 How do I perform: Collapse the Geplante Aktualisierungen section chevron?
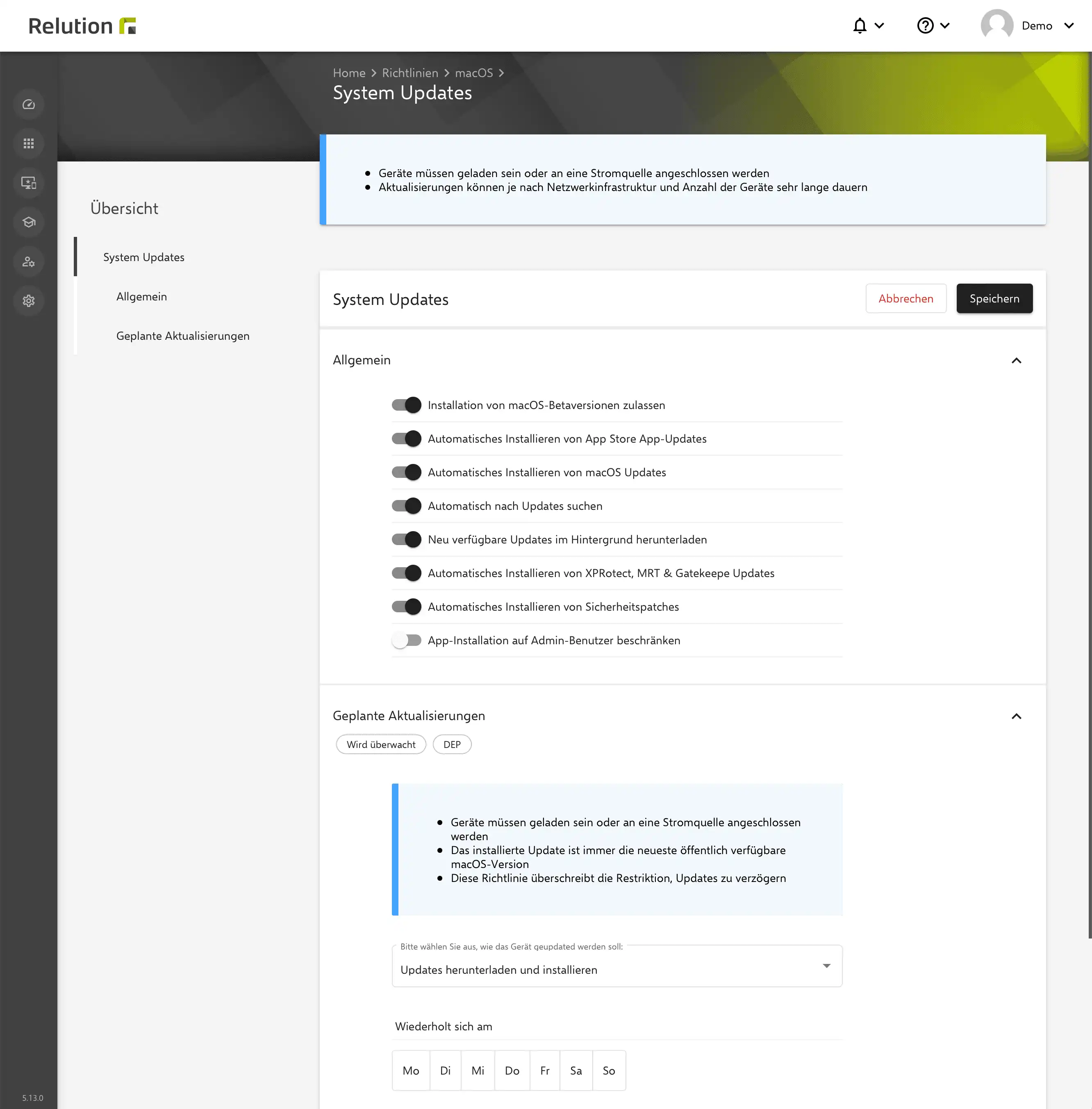coord(1016,716)
